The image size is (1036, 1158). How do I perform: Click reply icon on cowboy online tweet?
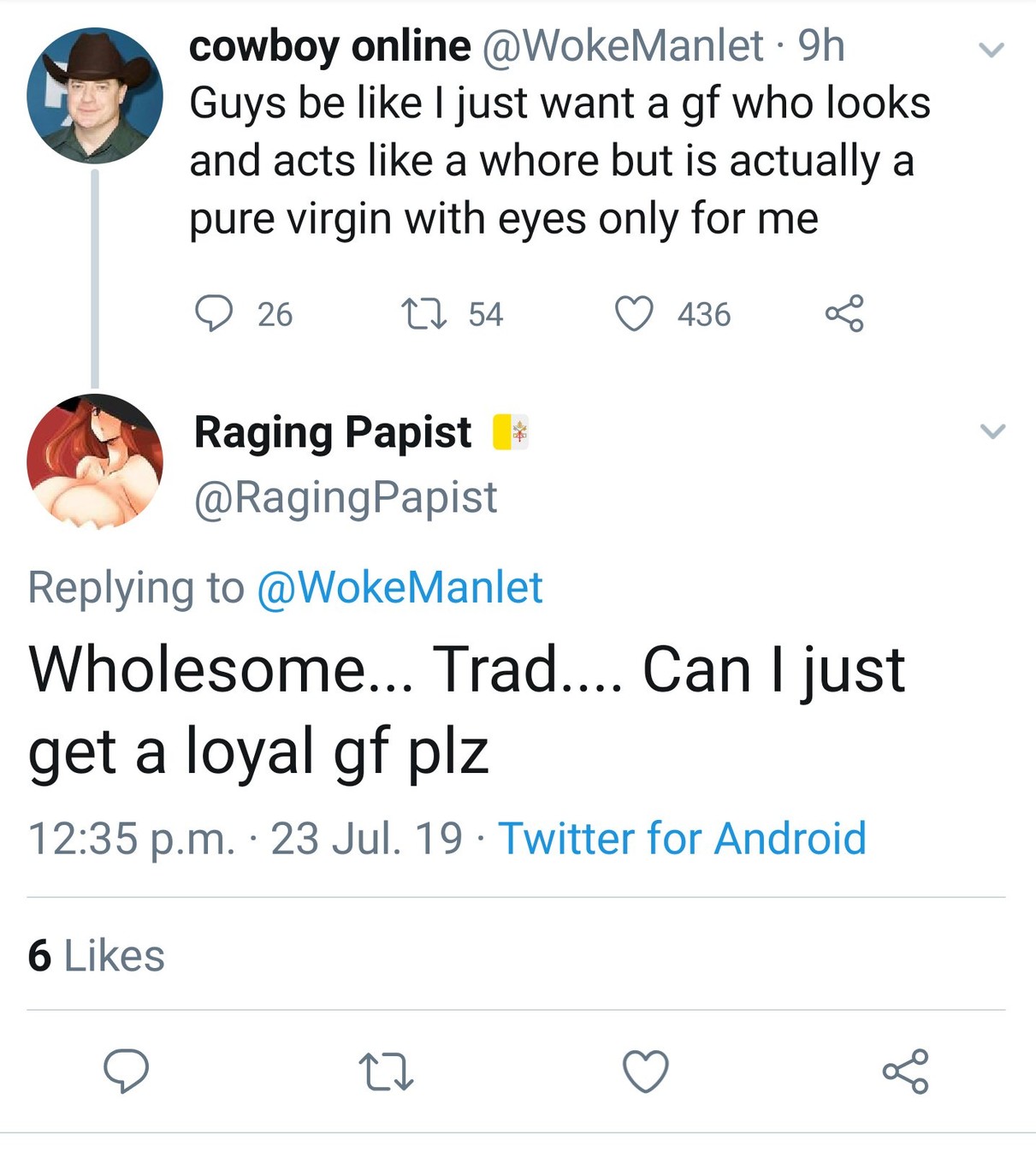(213, 313)
